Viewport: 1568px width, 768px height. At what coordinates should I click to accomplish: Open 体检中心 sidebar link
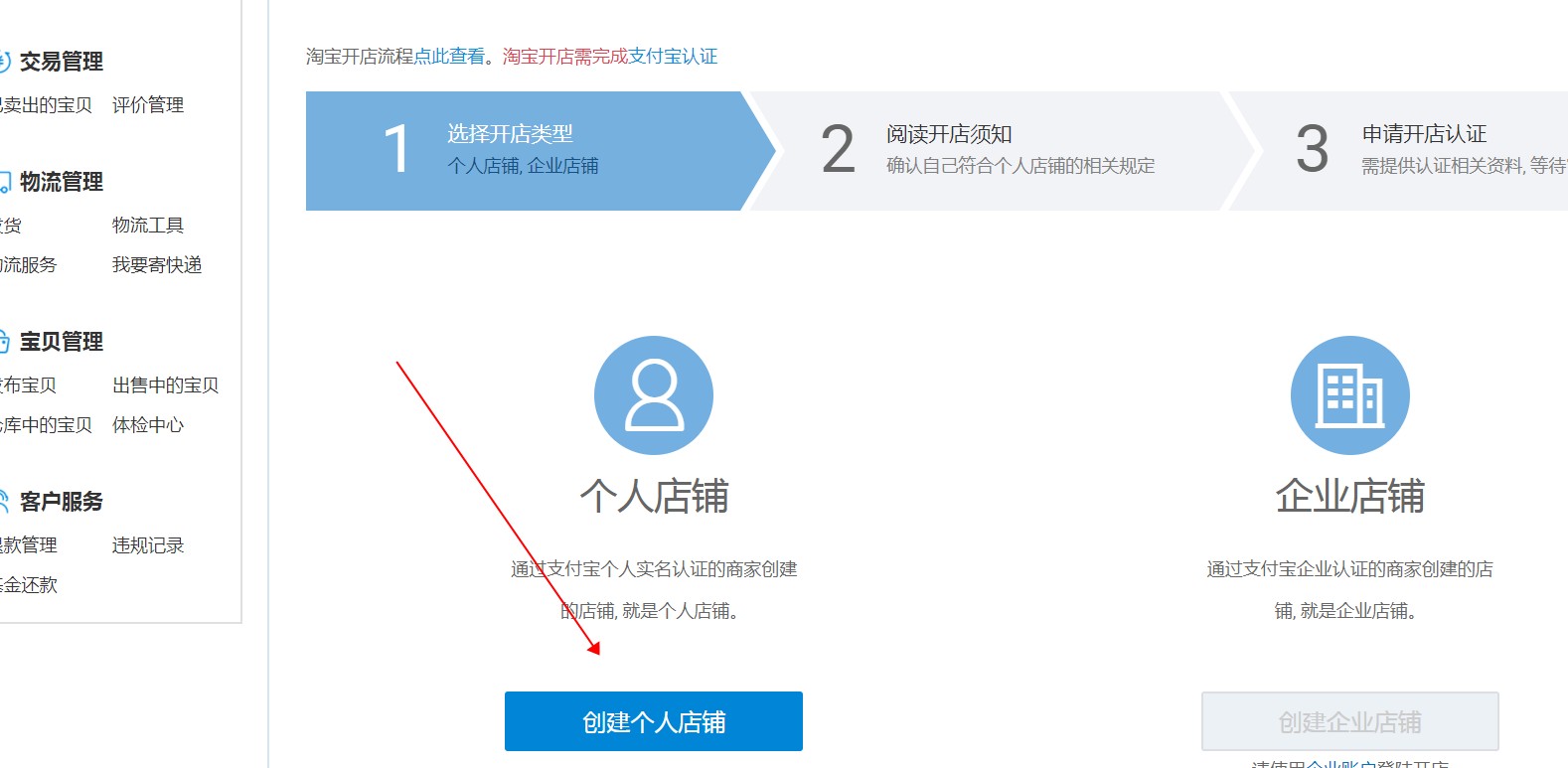148,425
